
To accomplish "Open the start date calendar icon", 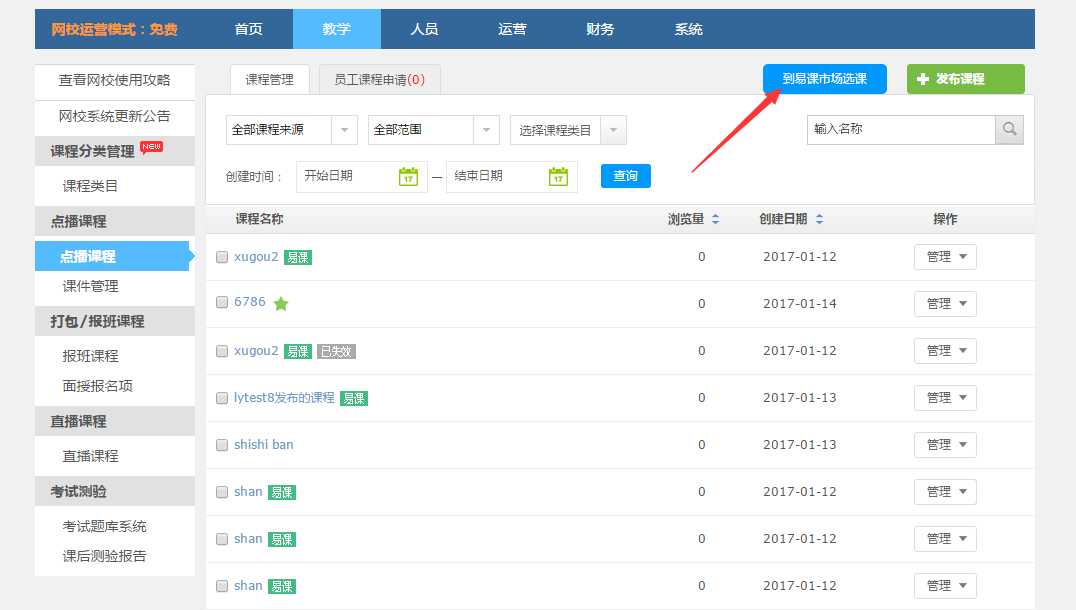I will pos(408,177).
